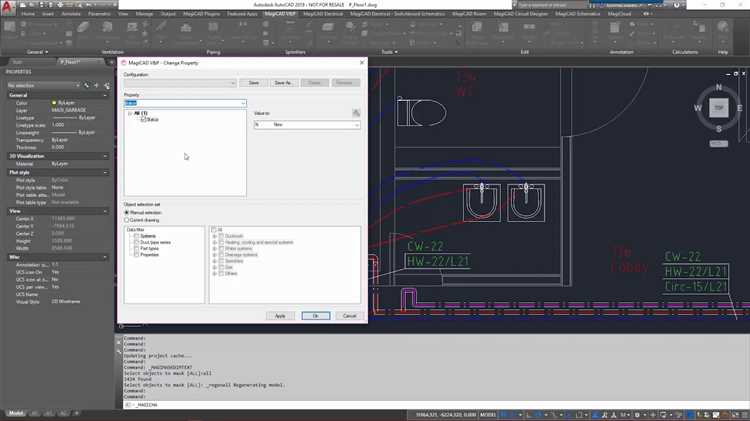Tick the All checkbox above Ductwork
750x421 pixels.
coord(214,230)
